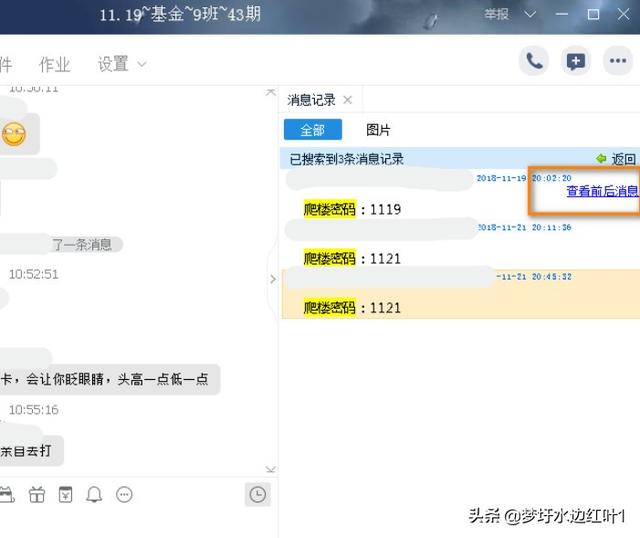Viewport: 640px width, 538px height.
Task: Open the gift box icon in chat toolbar
Action: coord(37,494)
